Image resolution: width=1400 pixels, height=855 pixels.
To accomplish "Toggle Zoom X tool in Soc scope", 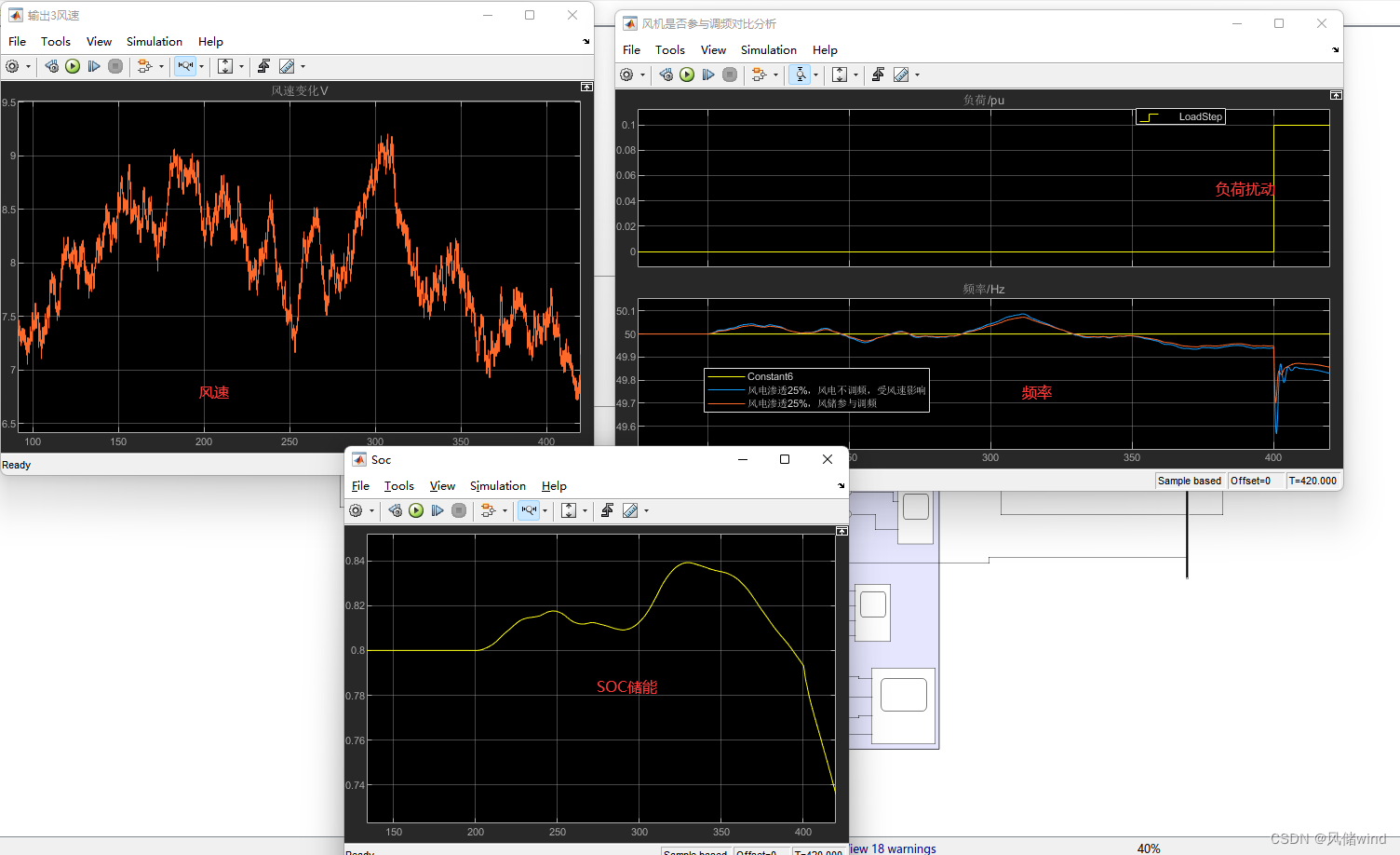I will coord(529,510).
